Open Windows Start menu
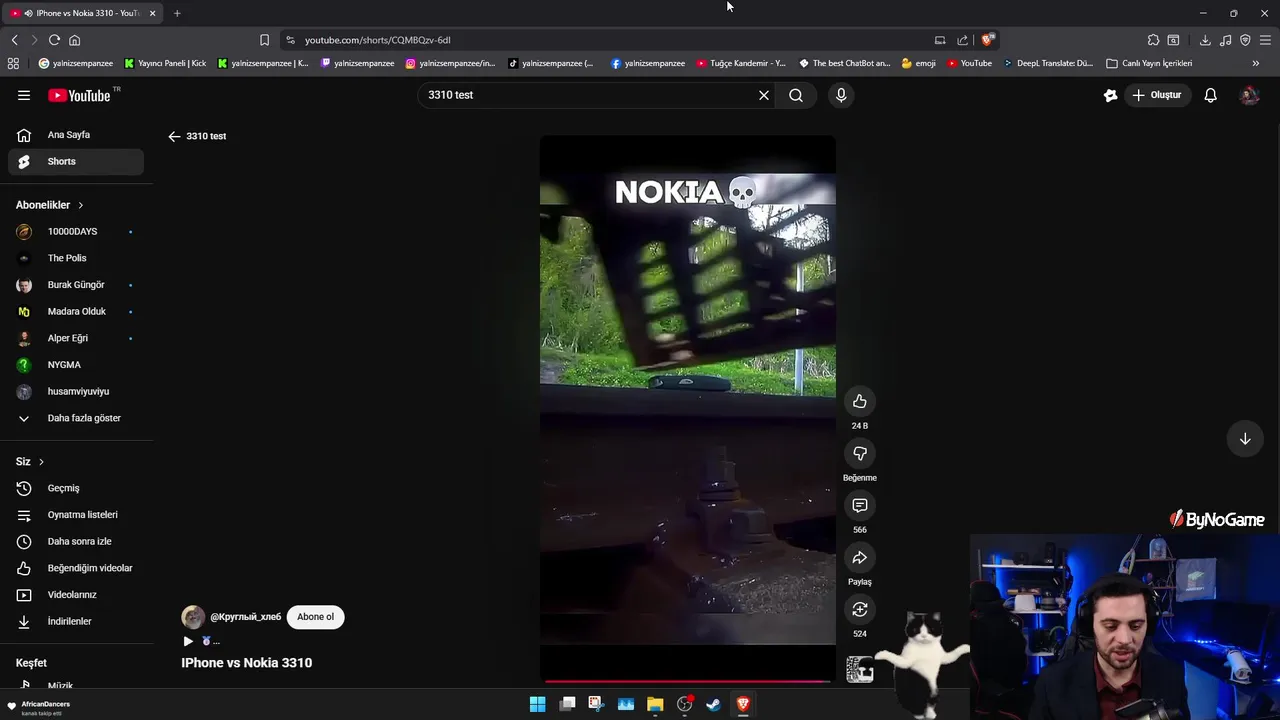1280x720 pixels. [x=537, y=704]
